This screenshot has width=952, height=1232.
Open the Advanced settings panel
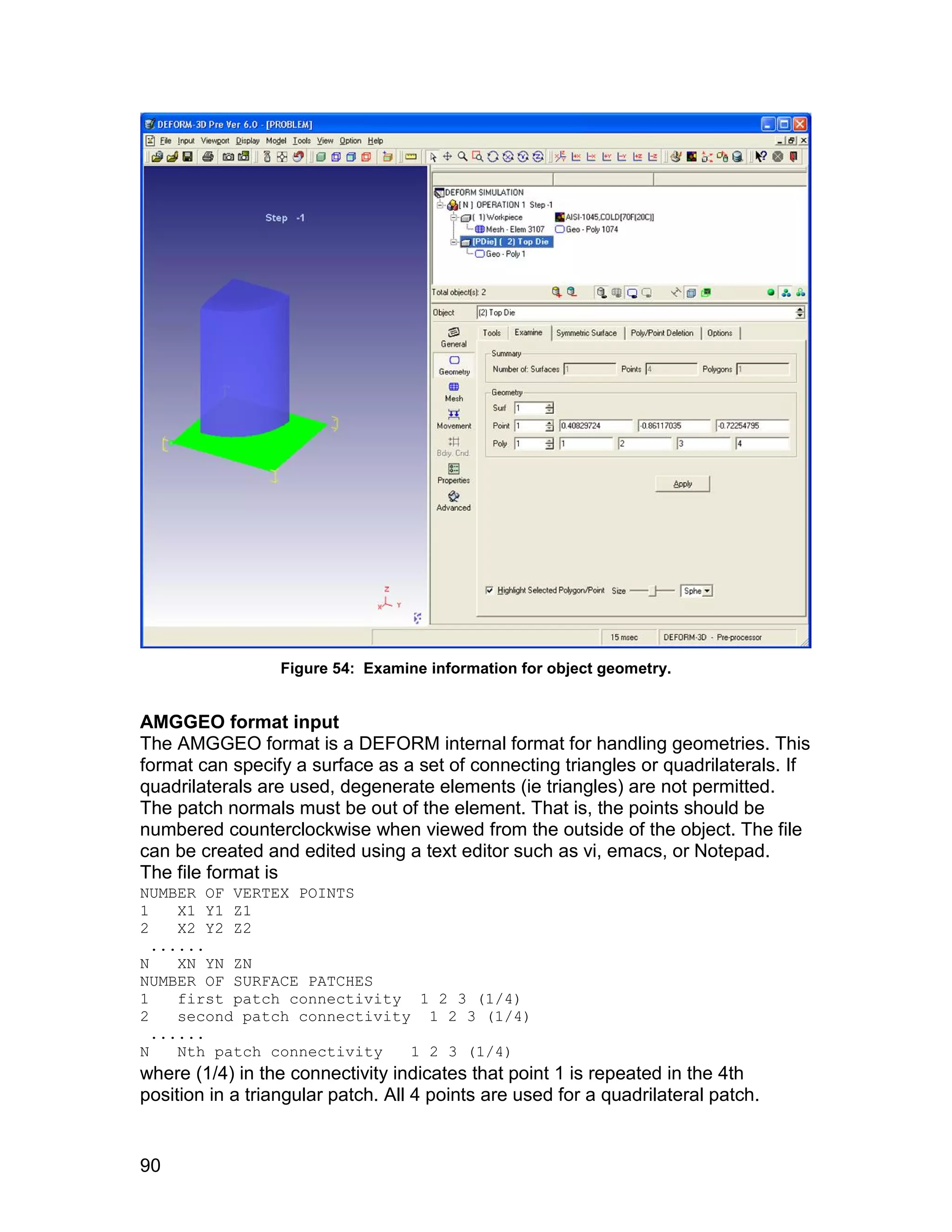tap(453, 501)
